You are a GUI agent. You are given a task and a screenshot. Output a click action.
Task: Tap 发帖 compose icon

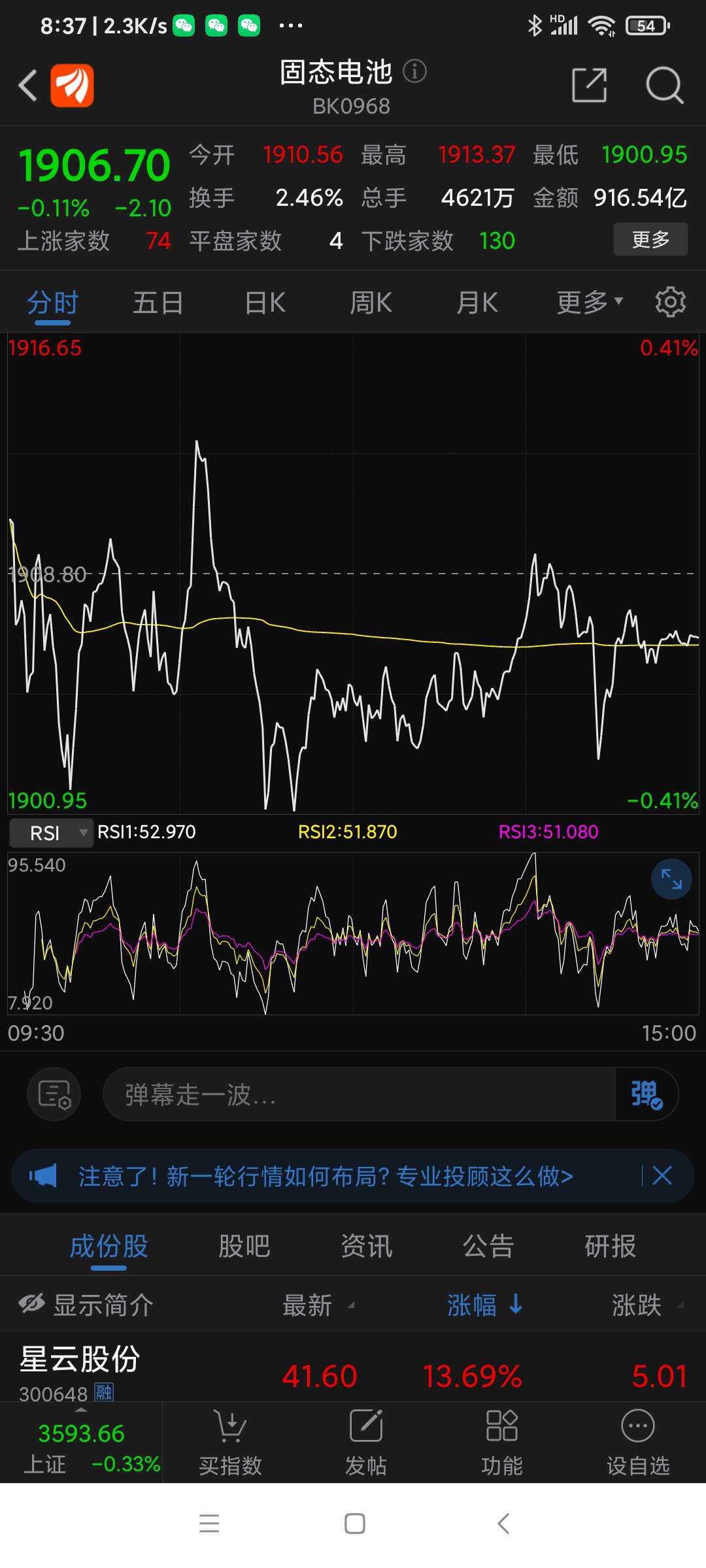pos(366,1426)
